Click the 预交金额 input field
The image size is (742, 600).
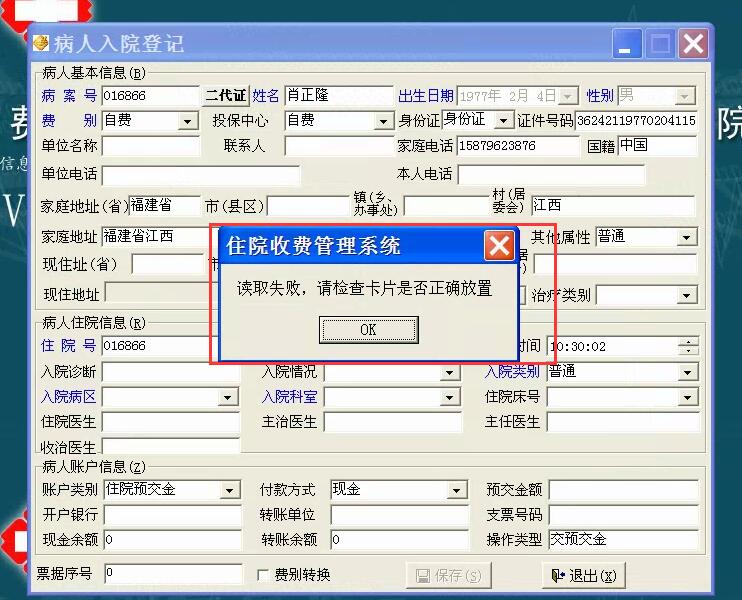pos(624,490)
